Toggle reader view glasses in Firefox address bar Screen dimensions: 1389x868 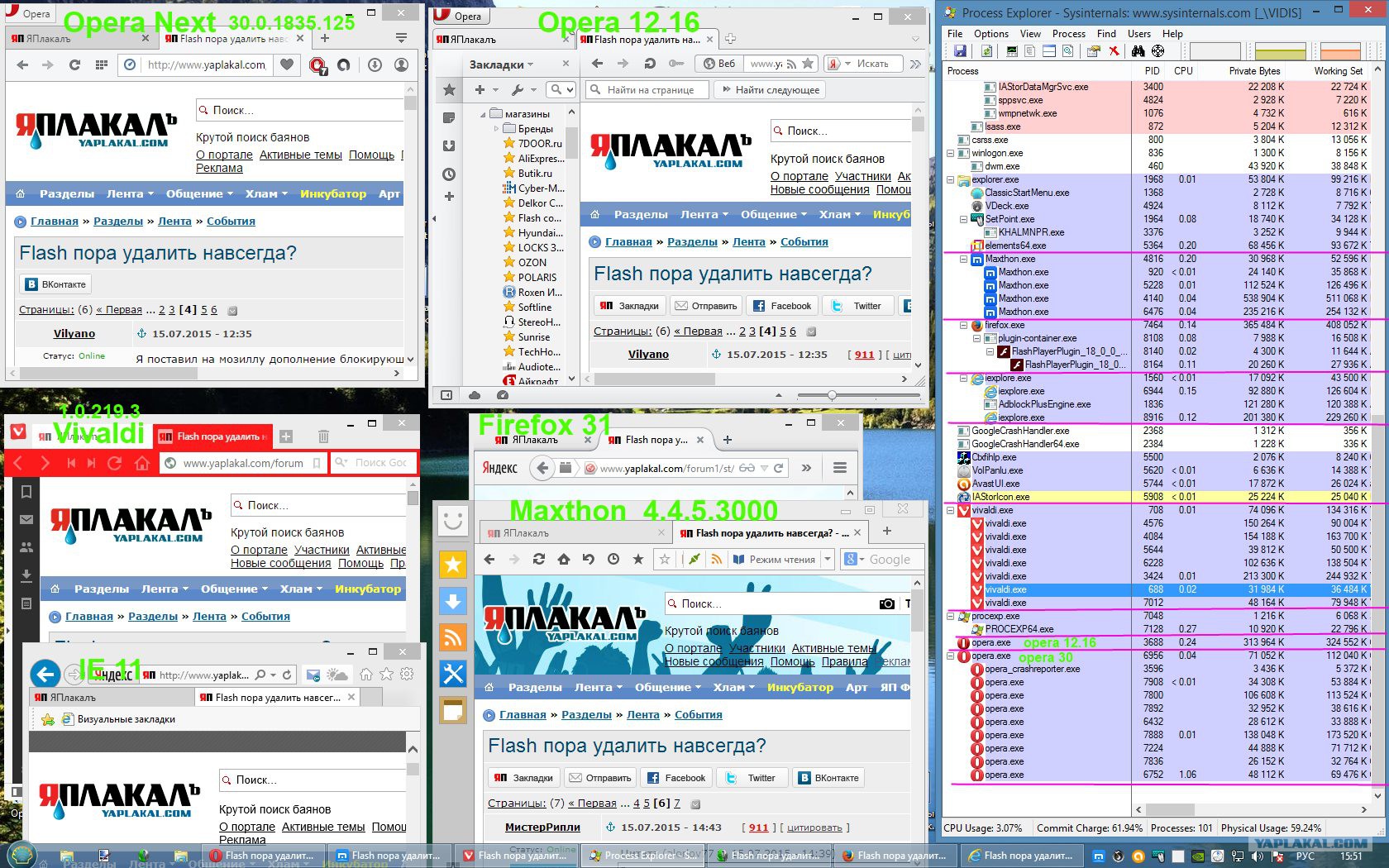click(x=747, y=468)
